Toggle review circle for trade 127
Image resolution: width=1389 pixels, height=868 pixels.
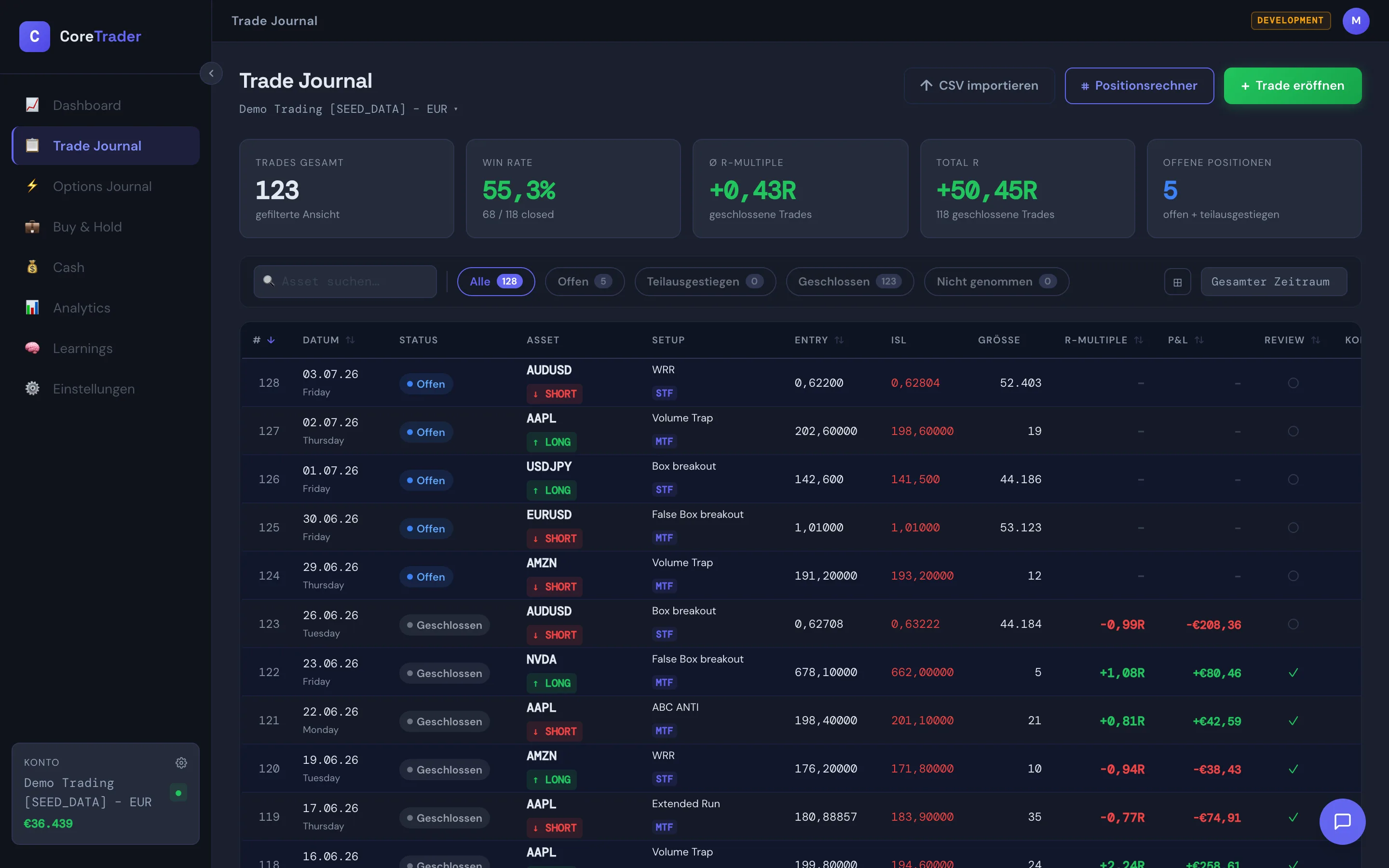coord(1293,431)
